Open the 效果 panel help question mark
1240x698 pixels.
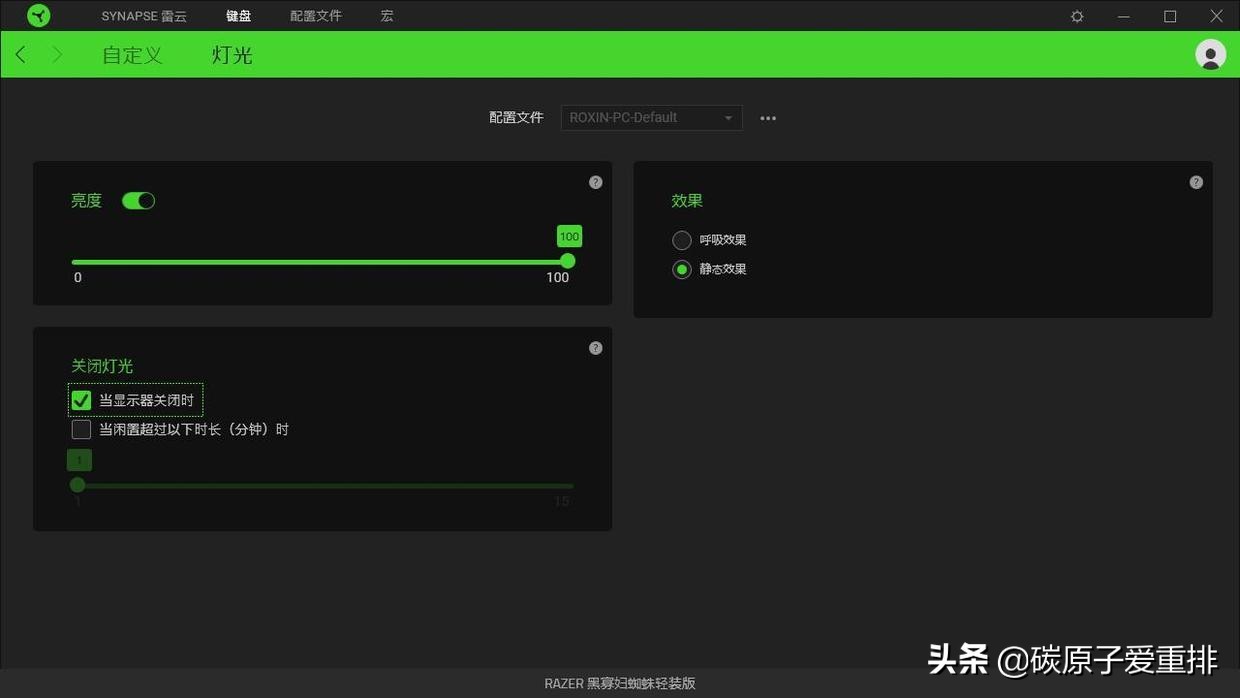tap(1196, 181)
